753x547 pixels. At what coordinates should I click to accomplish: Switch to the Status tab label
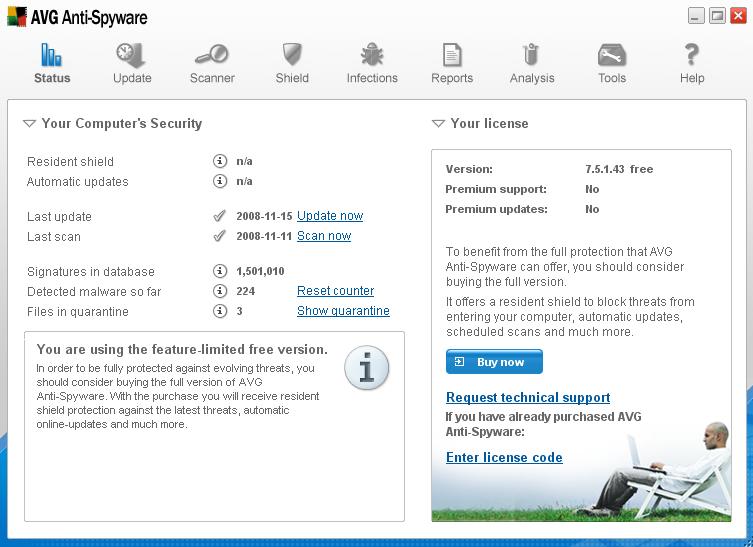52,78
